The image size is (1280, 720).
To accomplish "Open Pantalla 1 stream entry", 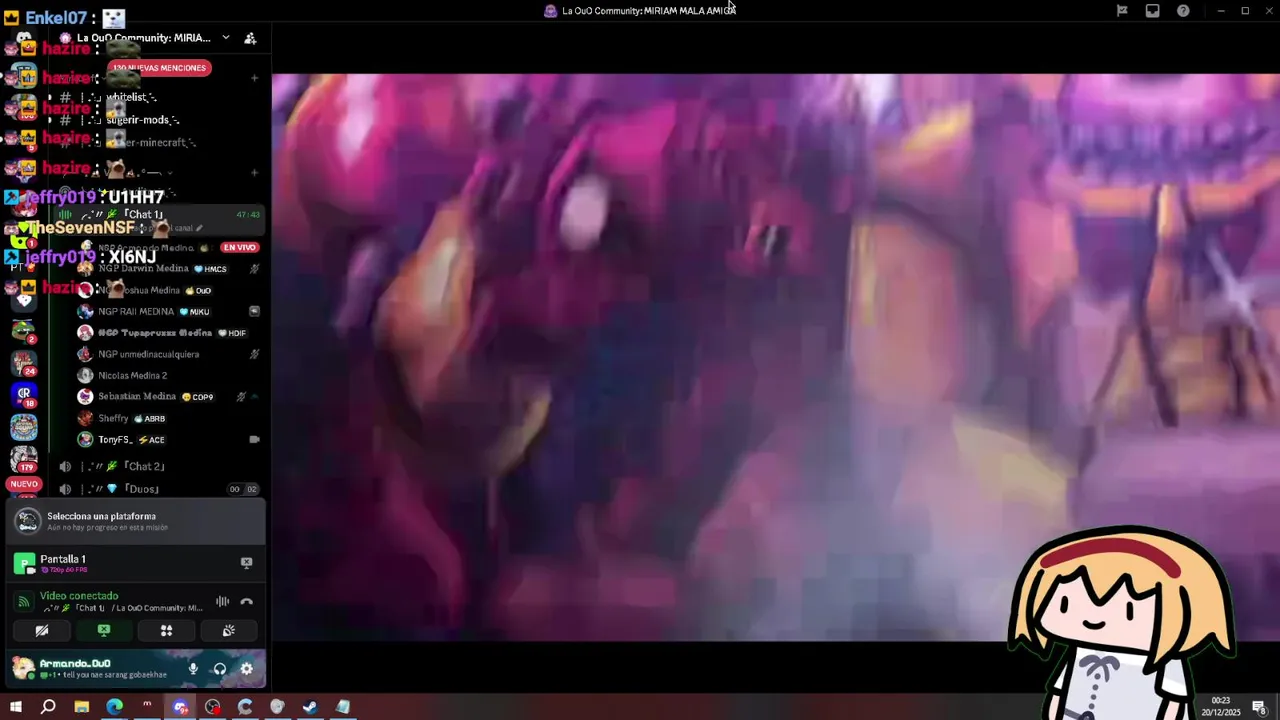I will click(x=135, y=564).
